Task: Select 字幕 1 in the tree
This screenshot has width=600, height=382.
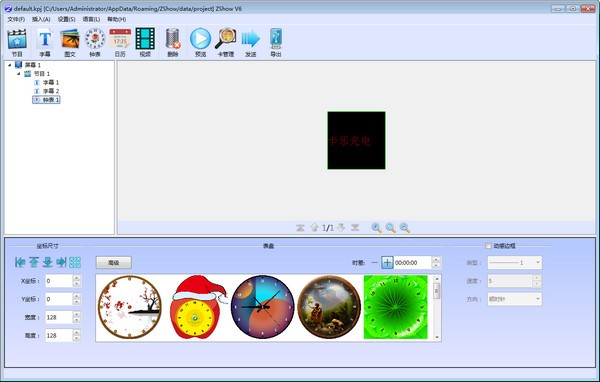Action: [x=51, y=82]
